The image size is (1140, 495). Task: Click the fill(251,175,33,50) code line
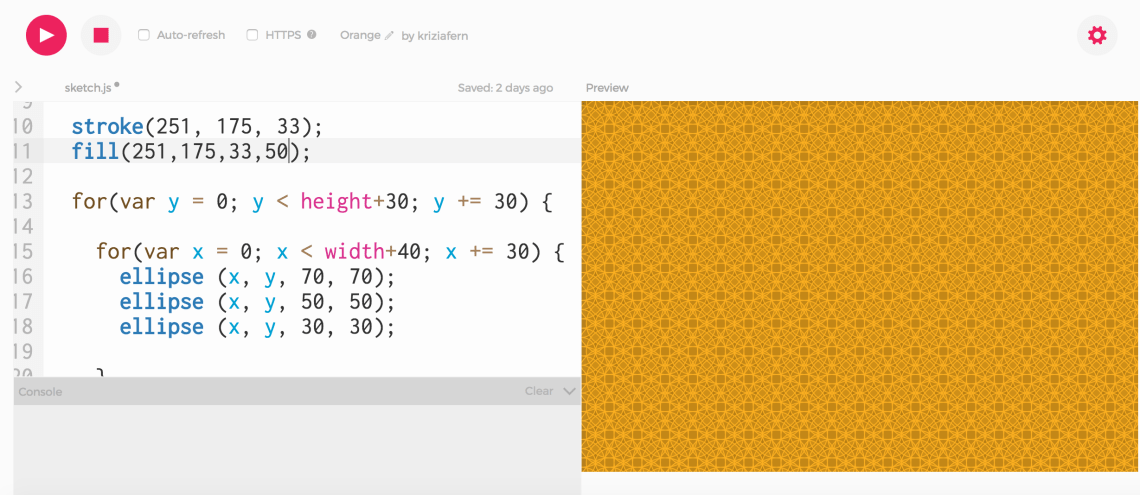[x=190, y=152]
